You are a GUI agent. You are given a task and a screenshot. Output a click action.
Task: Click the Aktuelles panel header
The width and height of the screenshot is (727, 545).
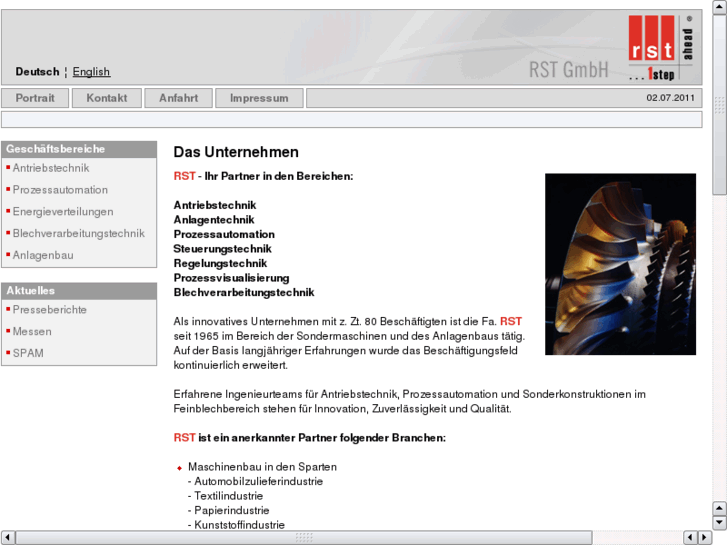point(79,291)
